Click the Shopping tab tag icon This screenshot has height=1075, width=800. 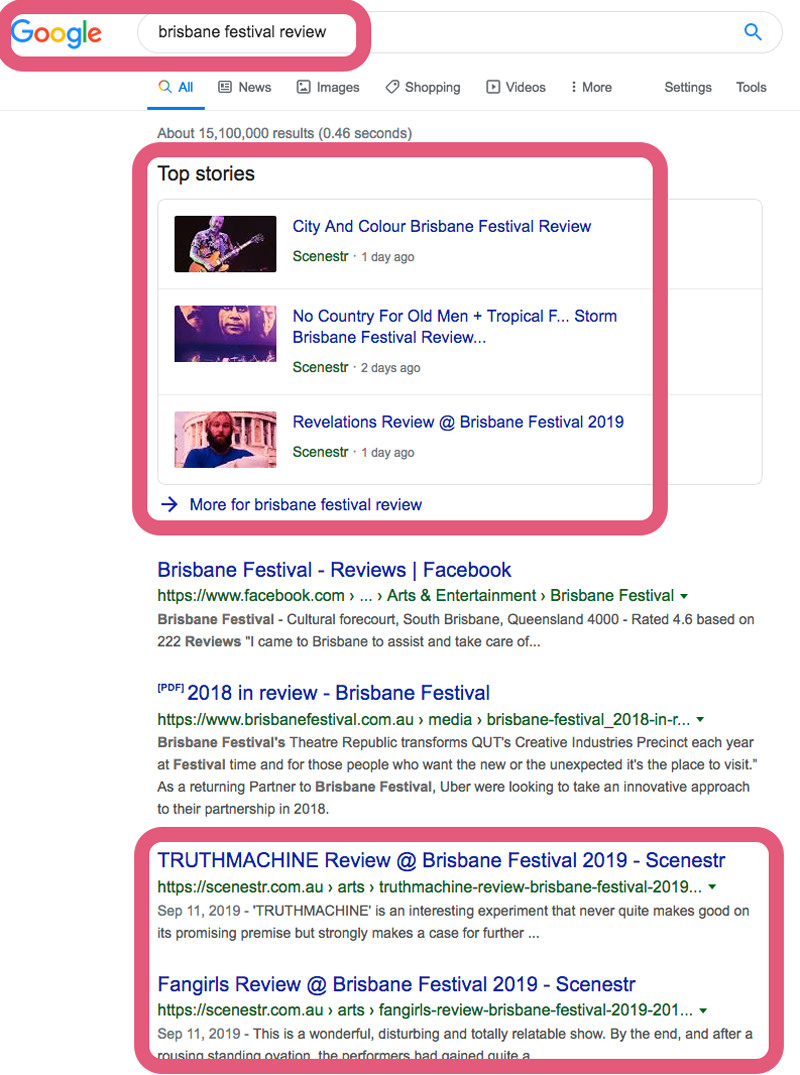point(392,87)
